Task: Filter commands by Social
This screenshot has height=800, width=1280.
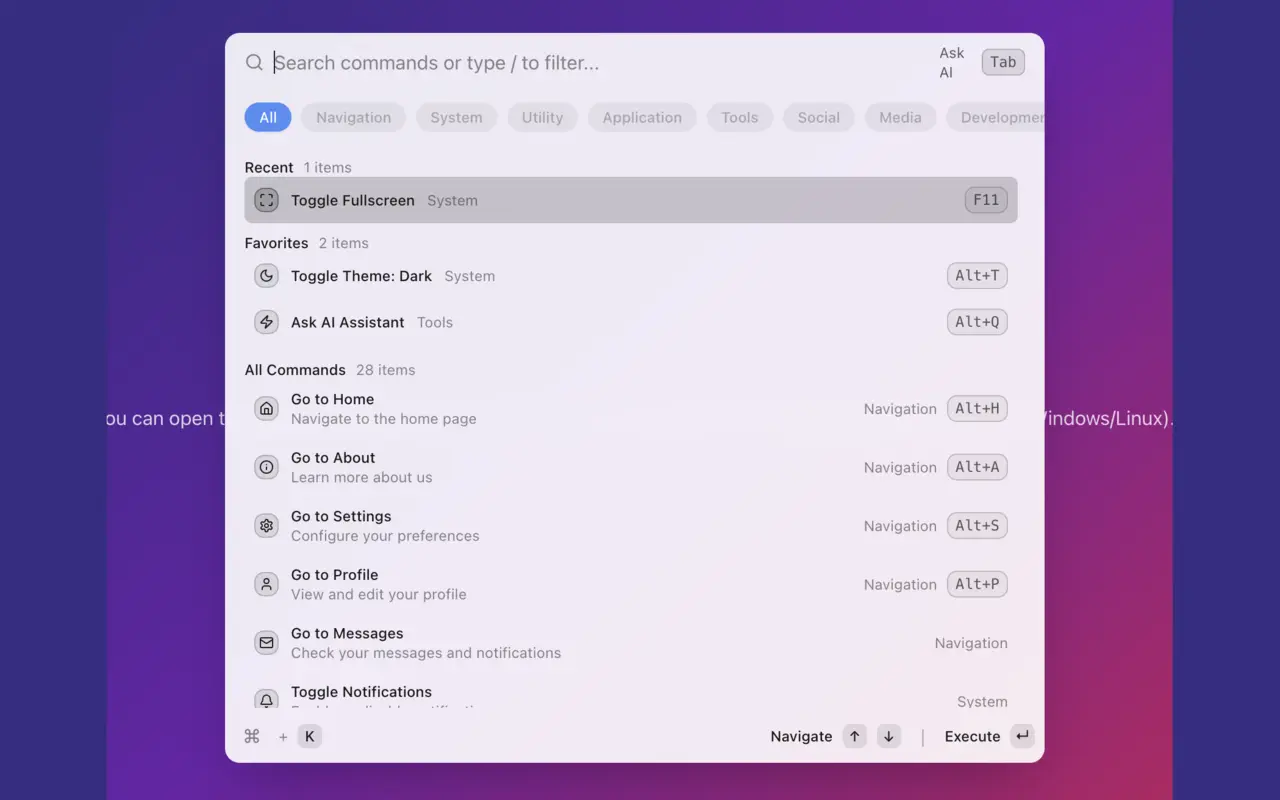Action: pos(819,117)
